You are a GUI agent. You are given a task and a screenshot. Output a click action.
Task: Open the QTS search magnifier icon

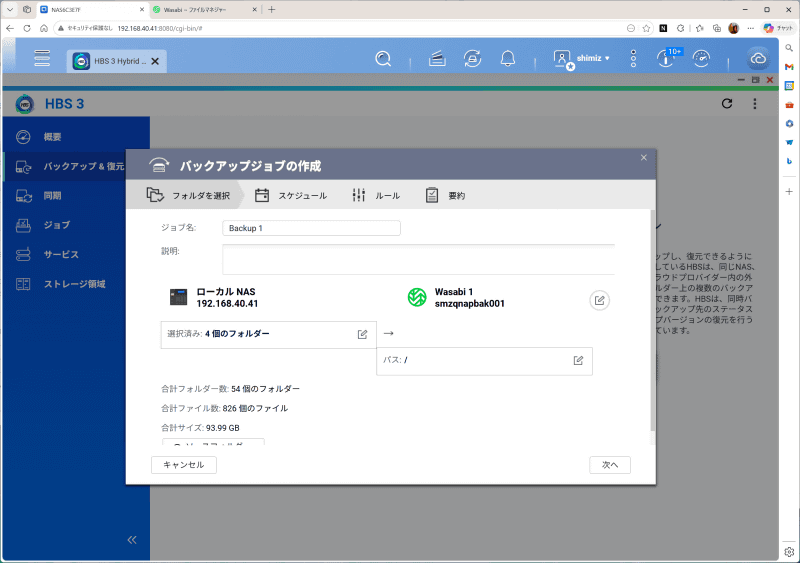(383, 59)
